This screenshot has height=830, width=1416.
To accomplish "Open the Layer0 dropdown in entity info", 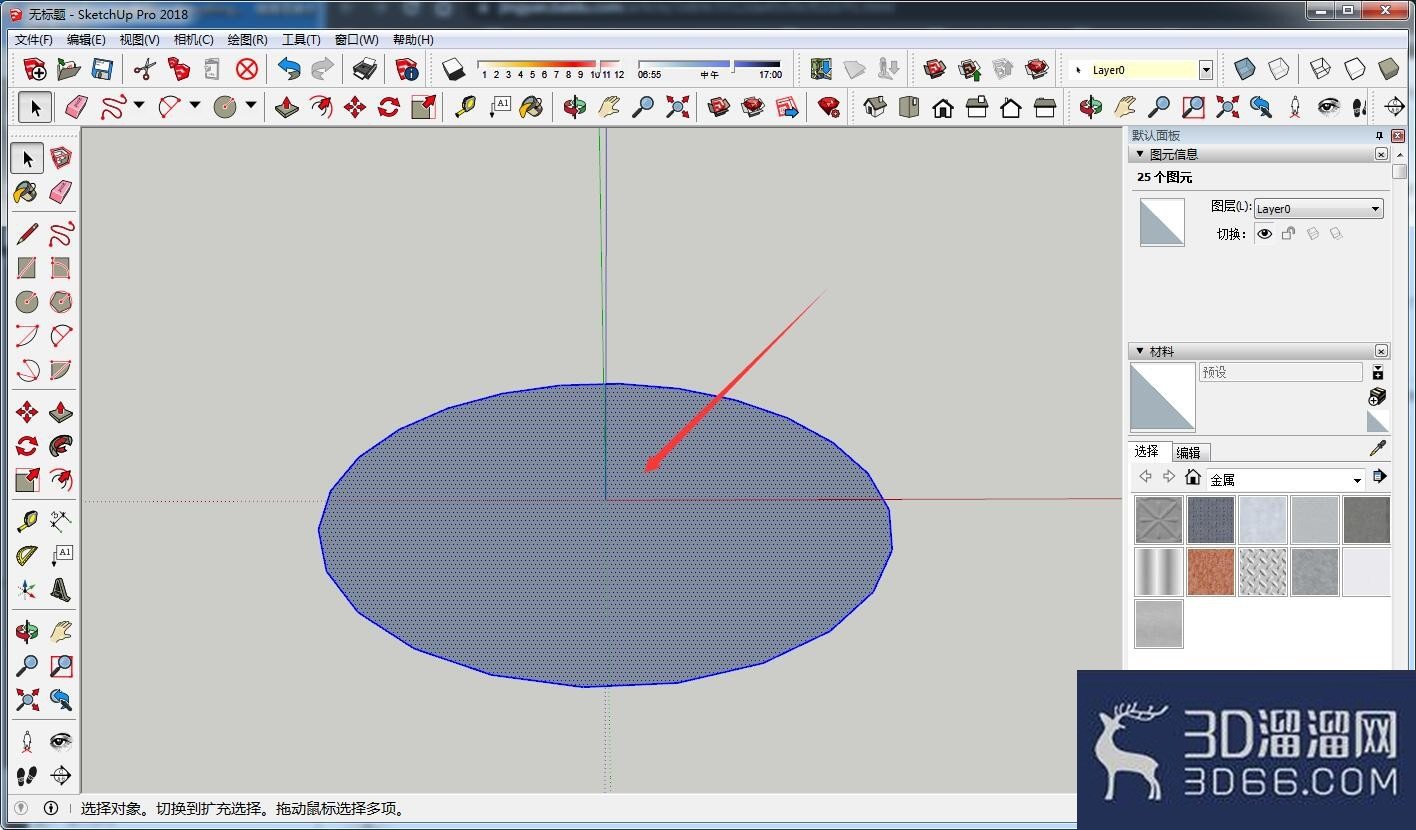I will coord(1319,209).
